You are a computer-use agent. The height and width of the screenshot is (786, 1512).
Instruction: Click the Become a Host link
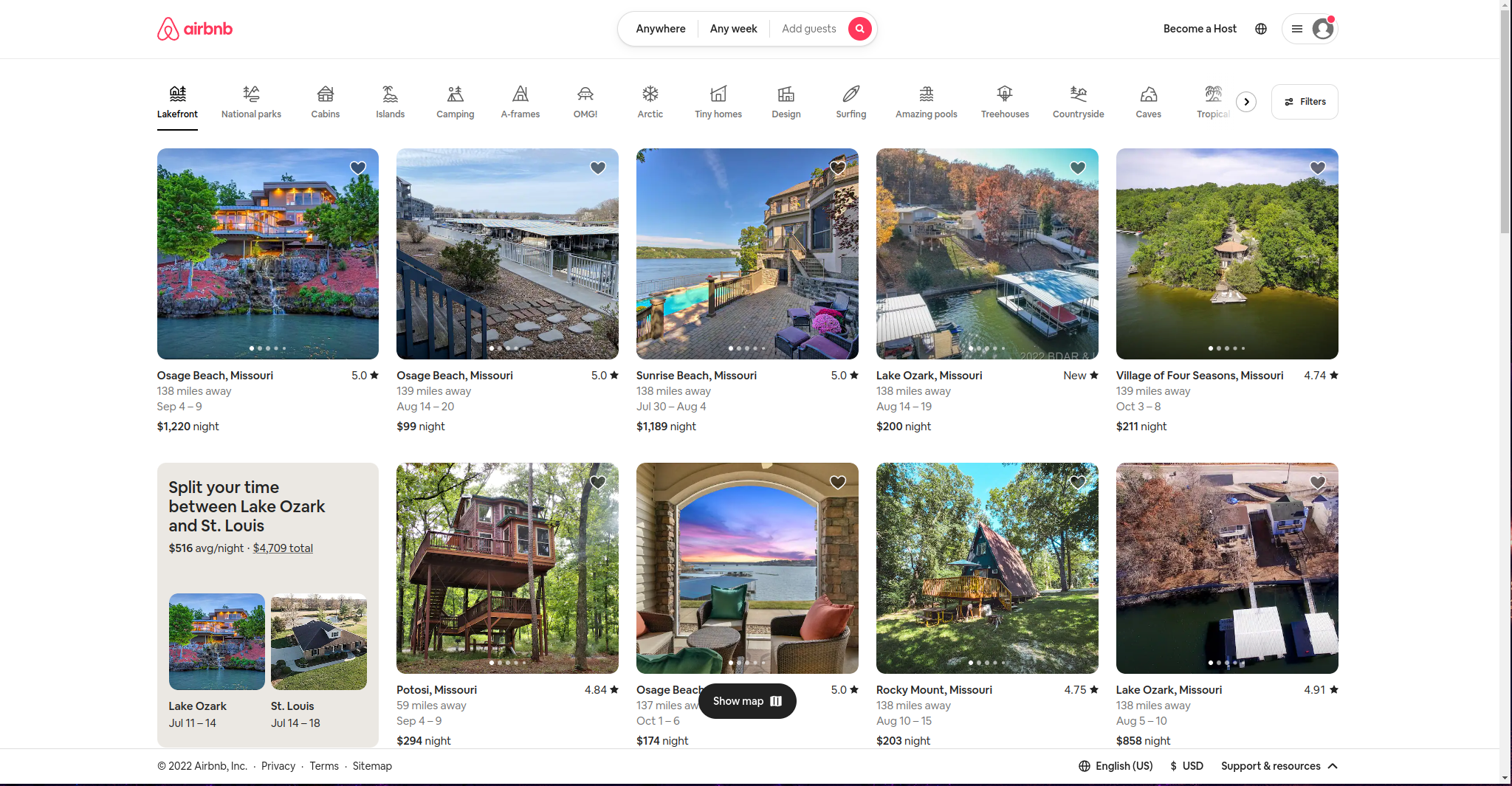coord(1200,29)
